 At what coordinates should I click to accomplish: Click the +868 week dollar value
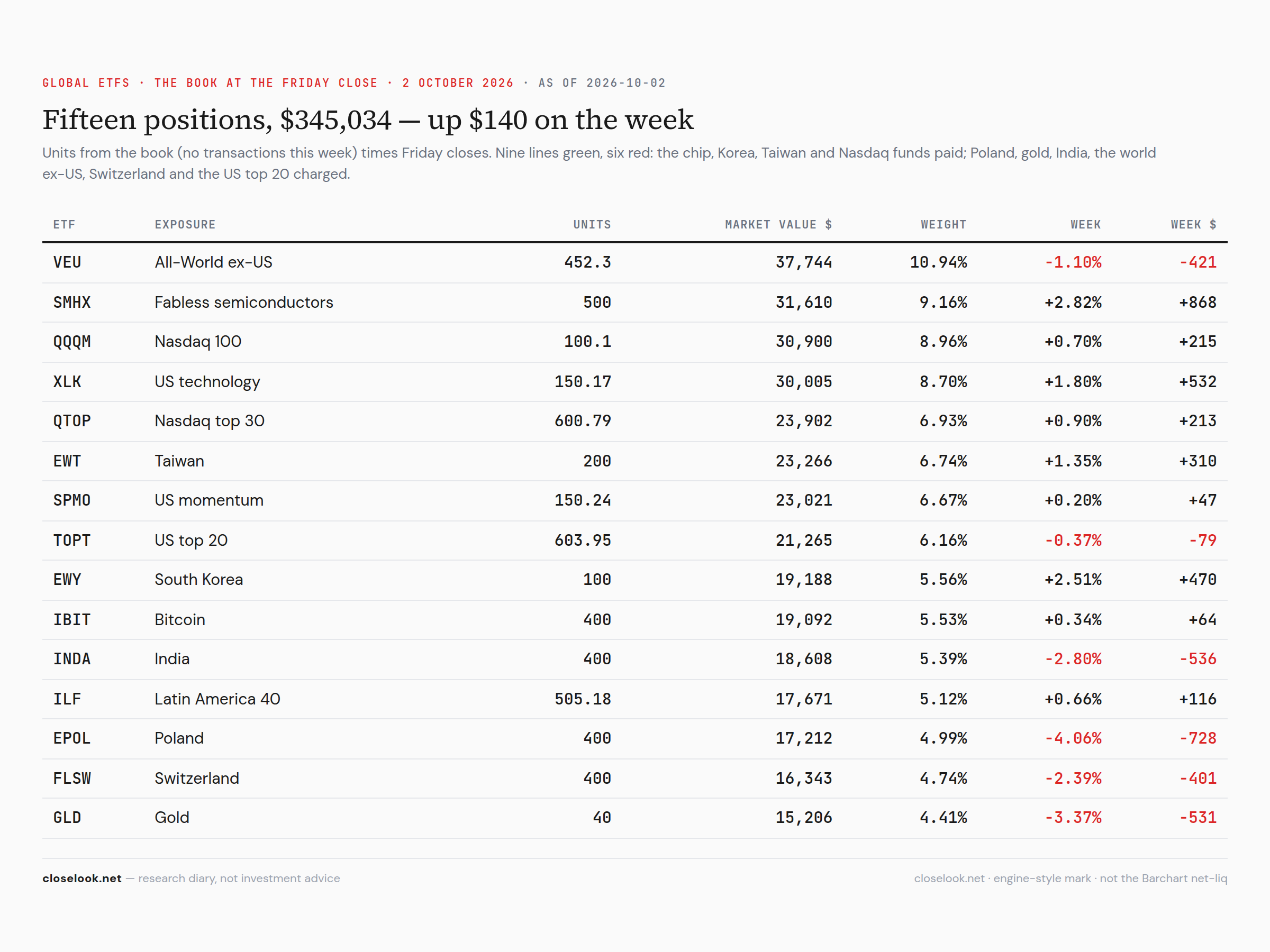point(1198,303)
